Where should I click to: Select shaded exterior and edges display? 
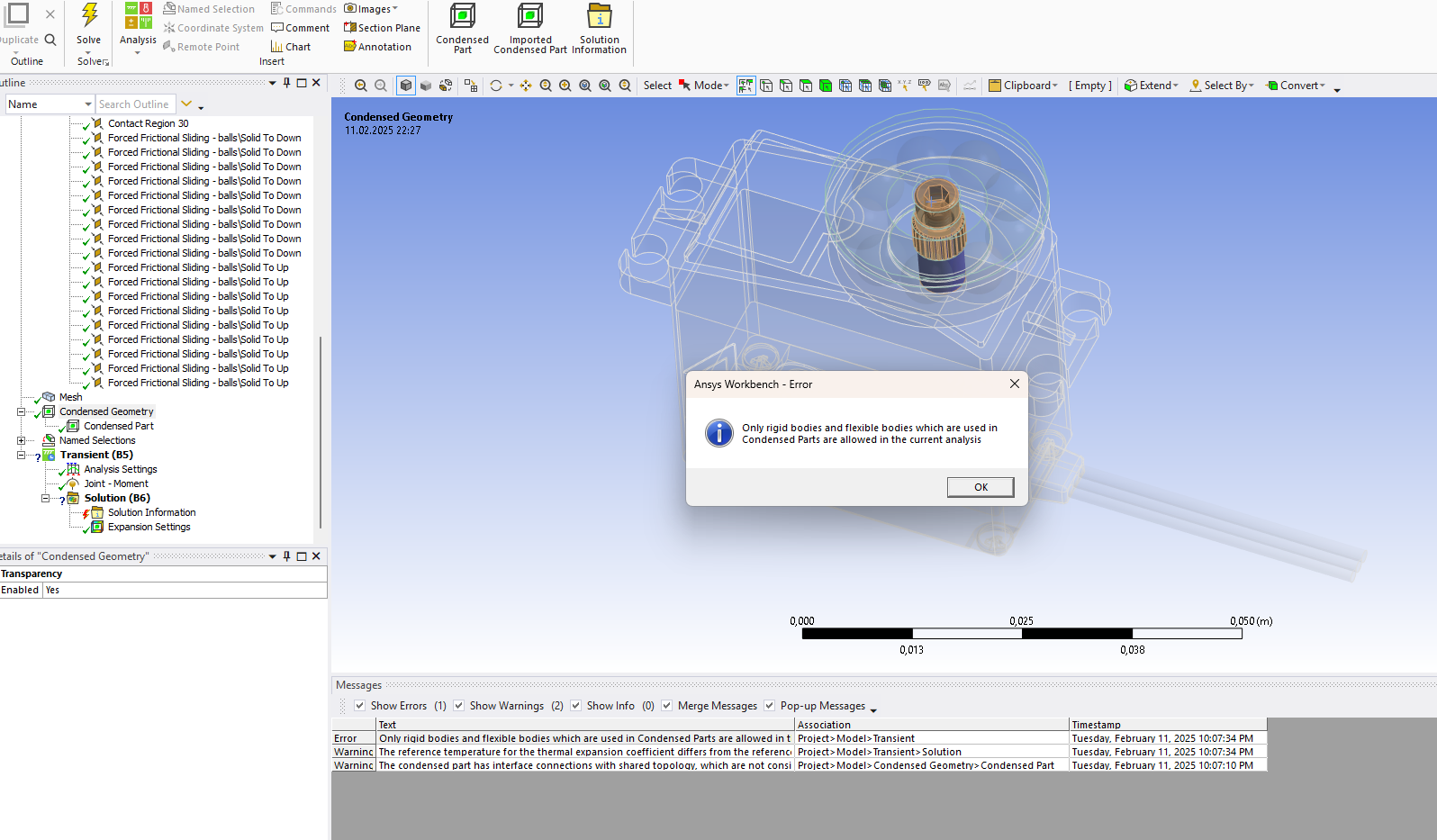pos(406,86)
